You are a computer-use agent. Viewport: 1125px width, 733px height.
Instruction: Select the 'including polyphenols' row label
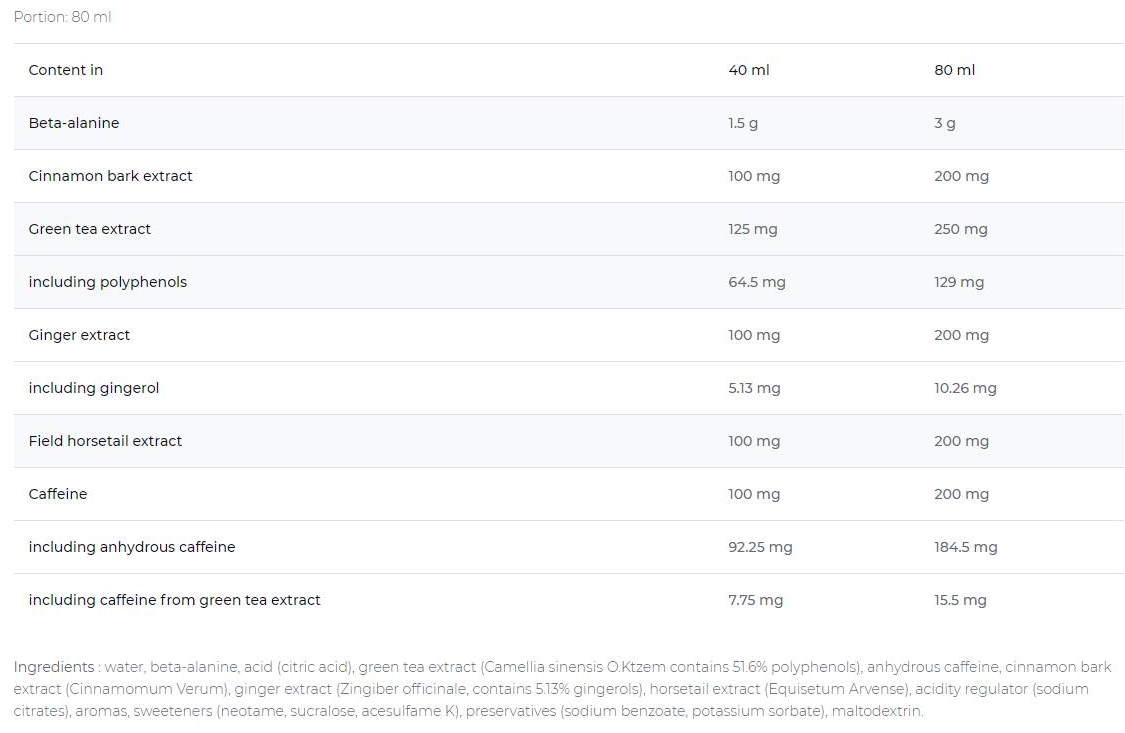pos(108,282)
